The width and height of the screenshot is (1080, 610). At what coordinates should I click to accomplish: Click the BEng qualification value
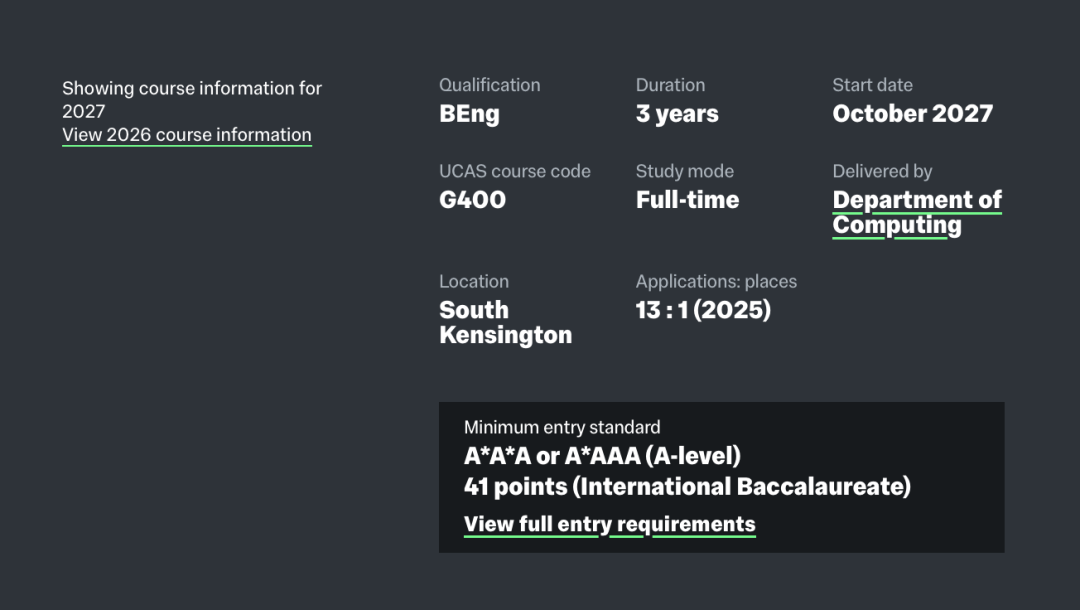click(x=469, y=114)
